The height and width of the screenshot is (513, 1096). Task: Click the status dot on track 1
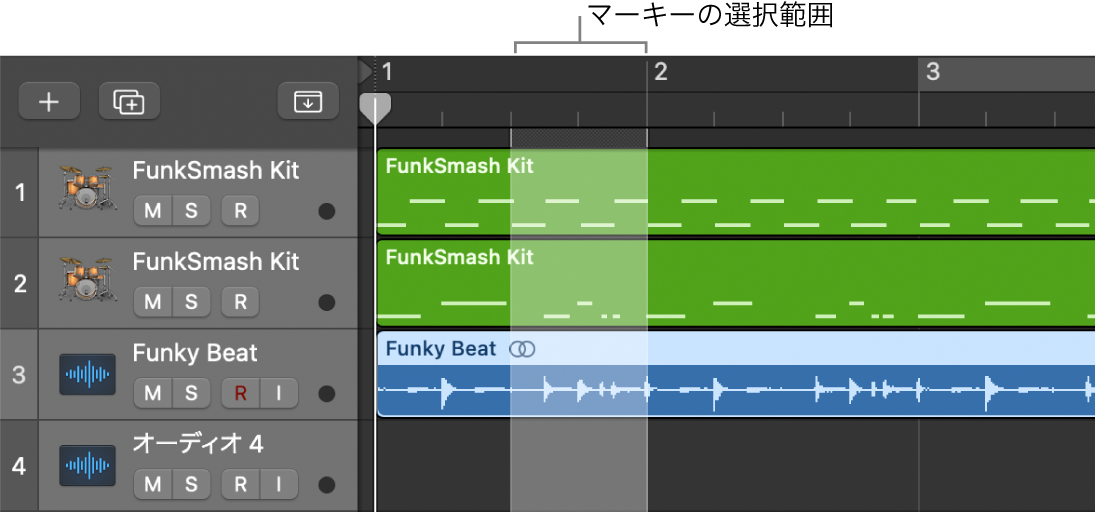[x=326, y=212]
